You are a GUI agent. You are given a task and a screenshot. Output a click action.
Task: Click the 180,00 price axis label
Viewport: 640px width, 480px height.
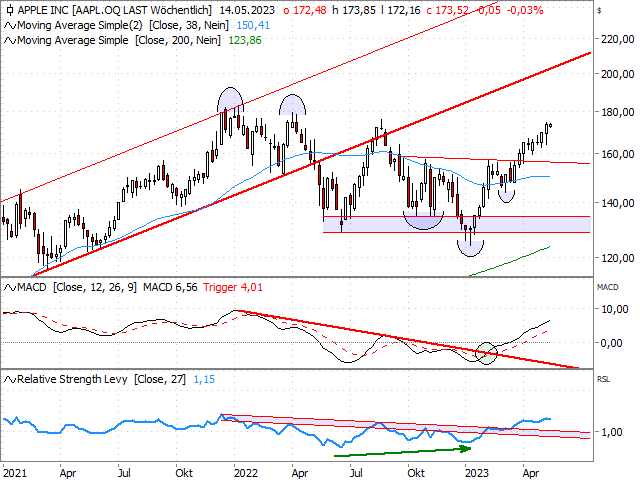[618, 112]
